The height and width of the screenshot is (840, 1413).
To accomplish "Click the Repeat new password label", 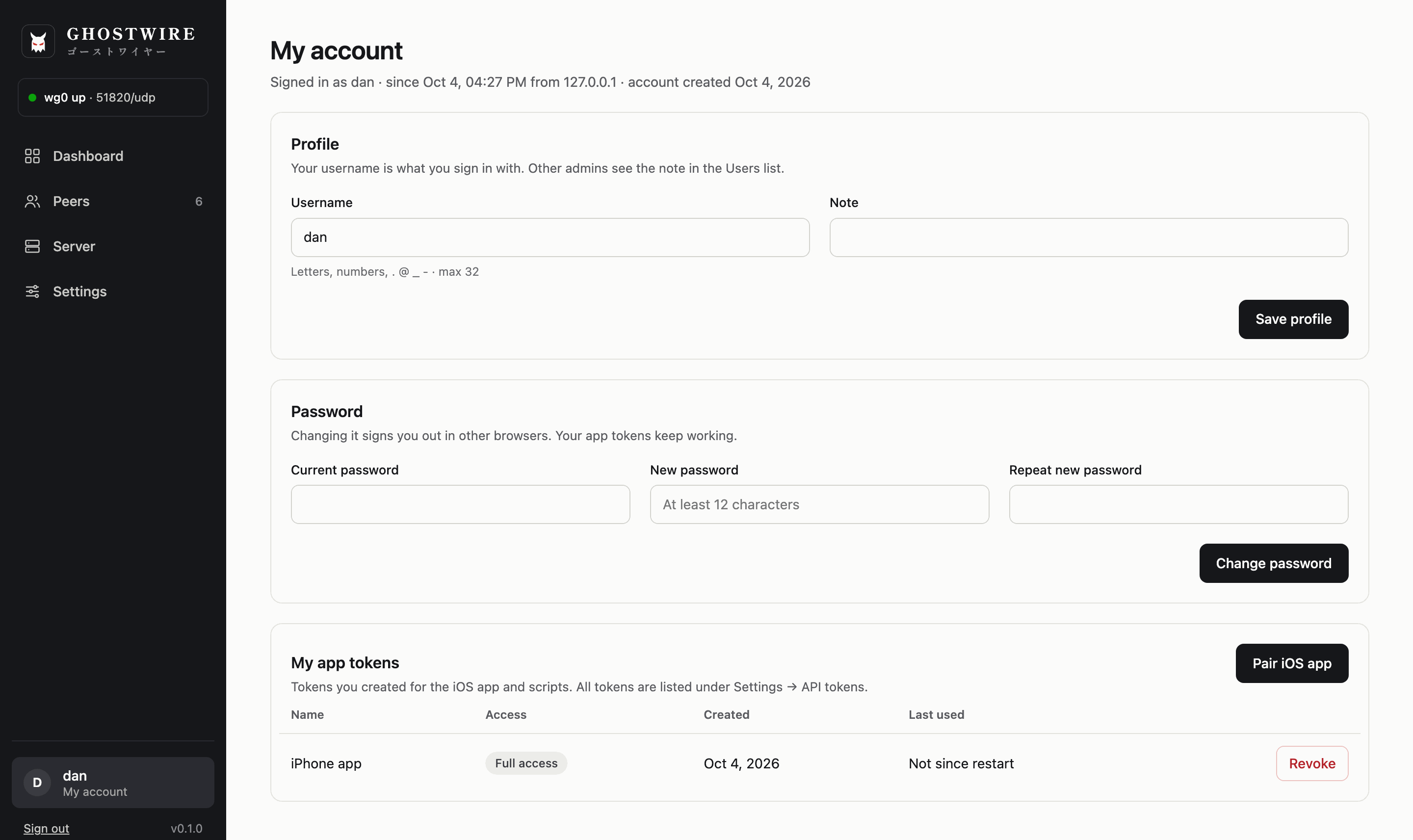I will pyautogui.click(x=1075, y=470).
